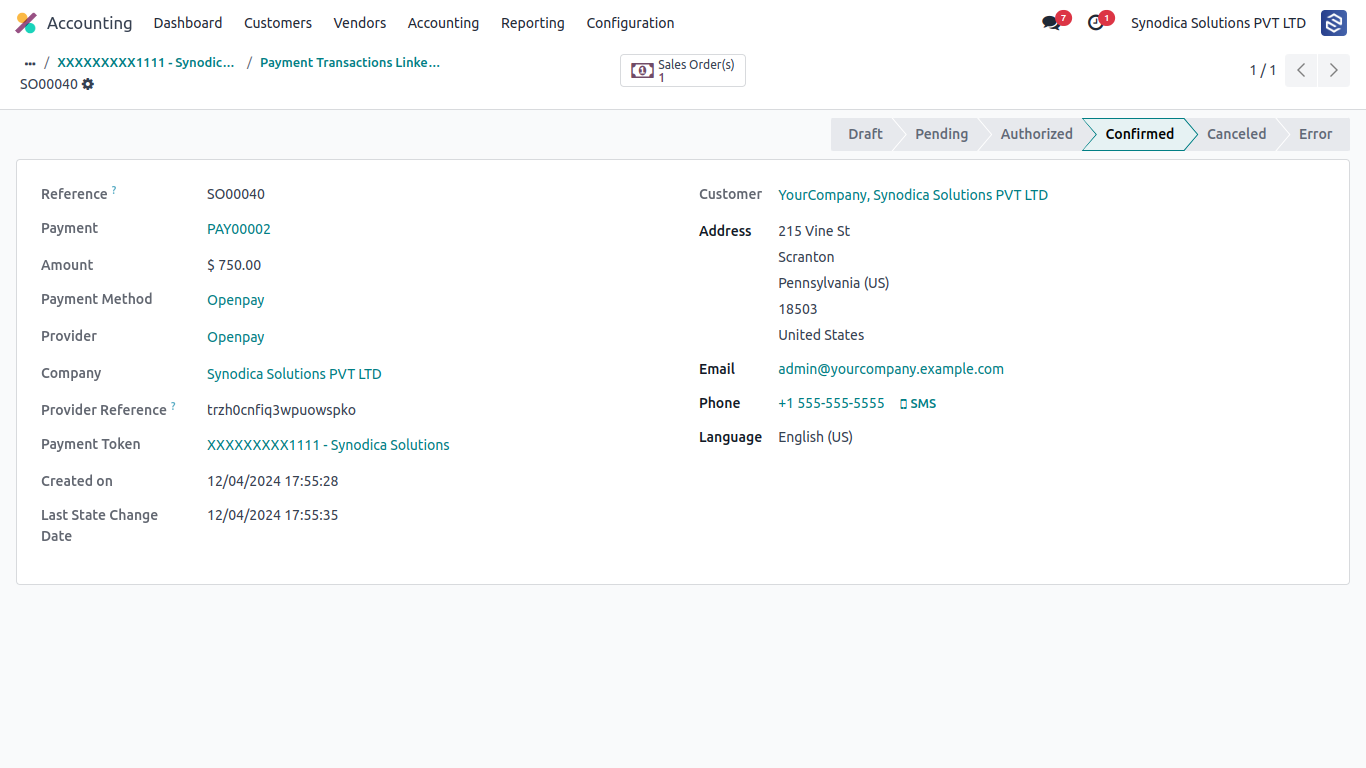Select the Pending status stage

click(941, 134)
